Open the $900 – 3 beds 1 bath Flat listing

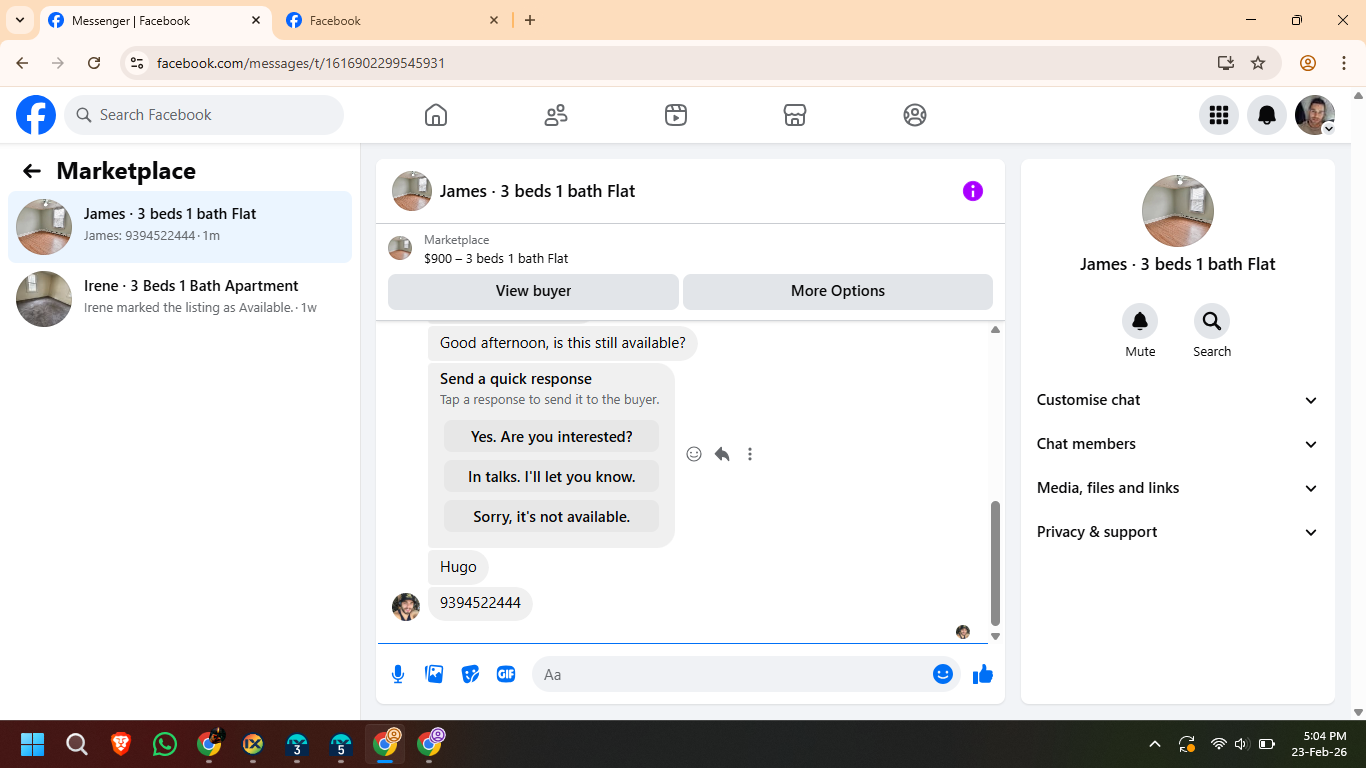496,258
